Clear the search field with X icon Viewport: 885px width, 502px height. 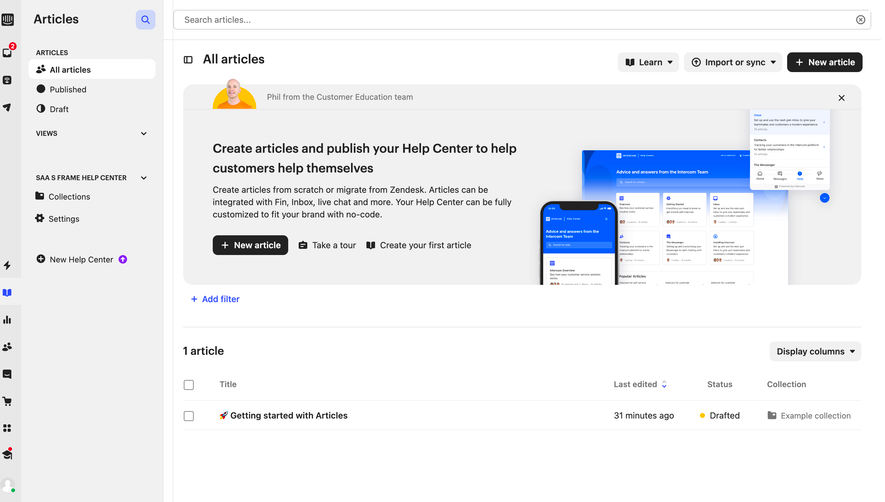860,20
